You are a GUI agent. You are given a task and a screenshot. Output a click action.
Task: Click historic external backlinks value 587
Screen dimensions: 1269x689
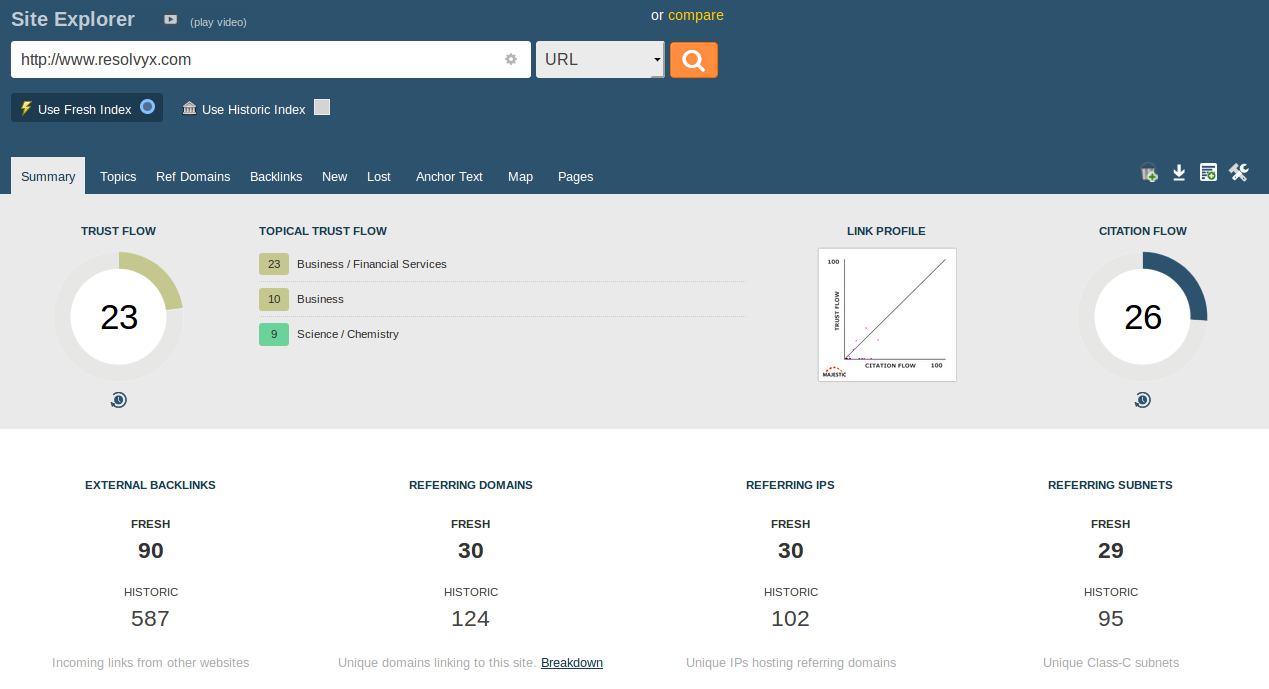coord(151,618)
